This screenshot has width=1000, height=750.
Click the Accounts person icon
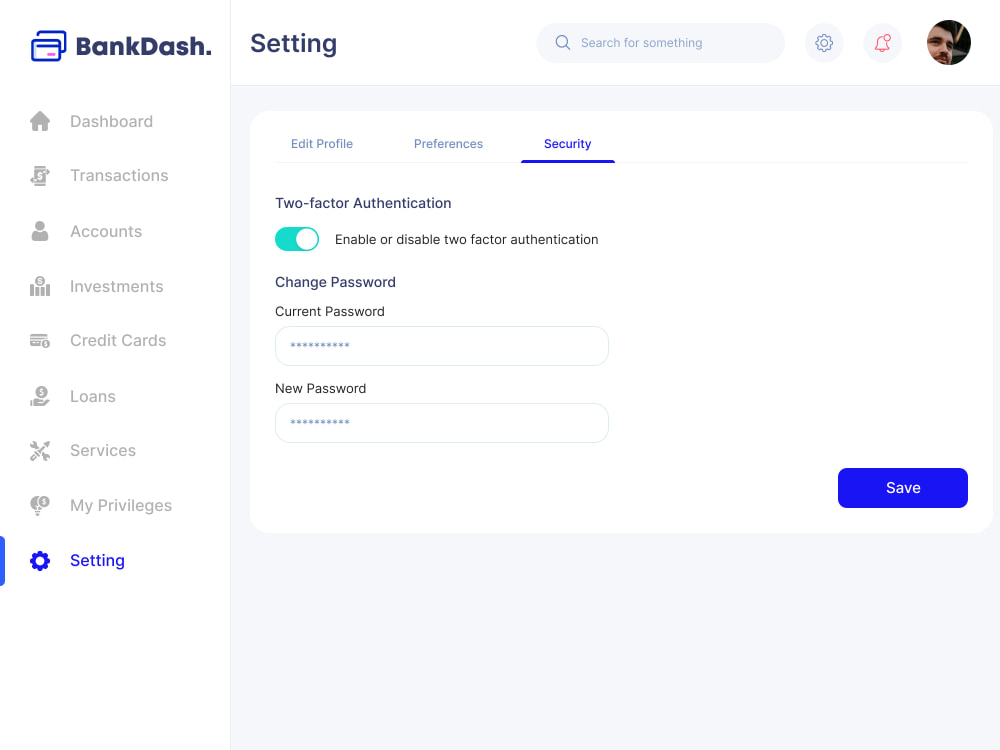click(40, 231)
